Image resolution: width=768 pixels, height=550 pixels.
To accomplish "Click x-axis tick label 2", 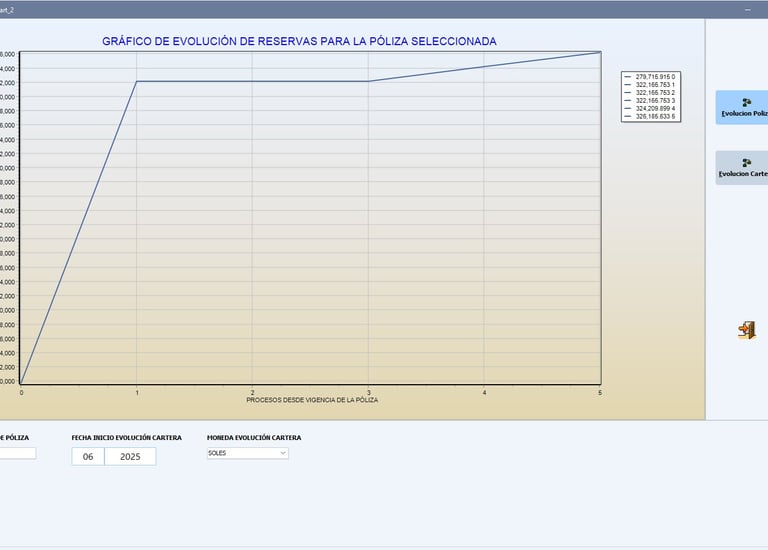I will pyautogui.click(x=253, y=393).
